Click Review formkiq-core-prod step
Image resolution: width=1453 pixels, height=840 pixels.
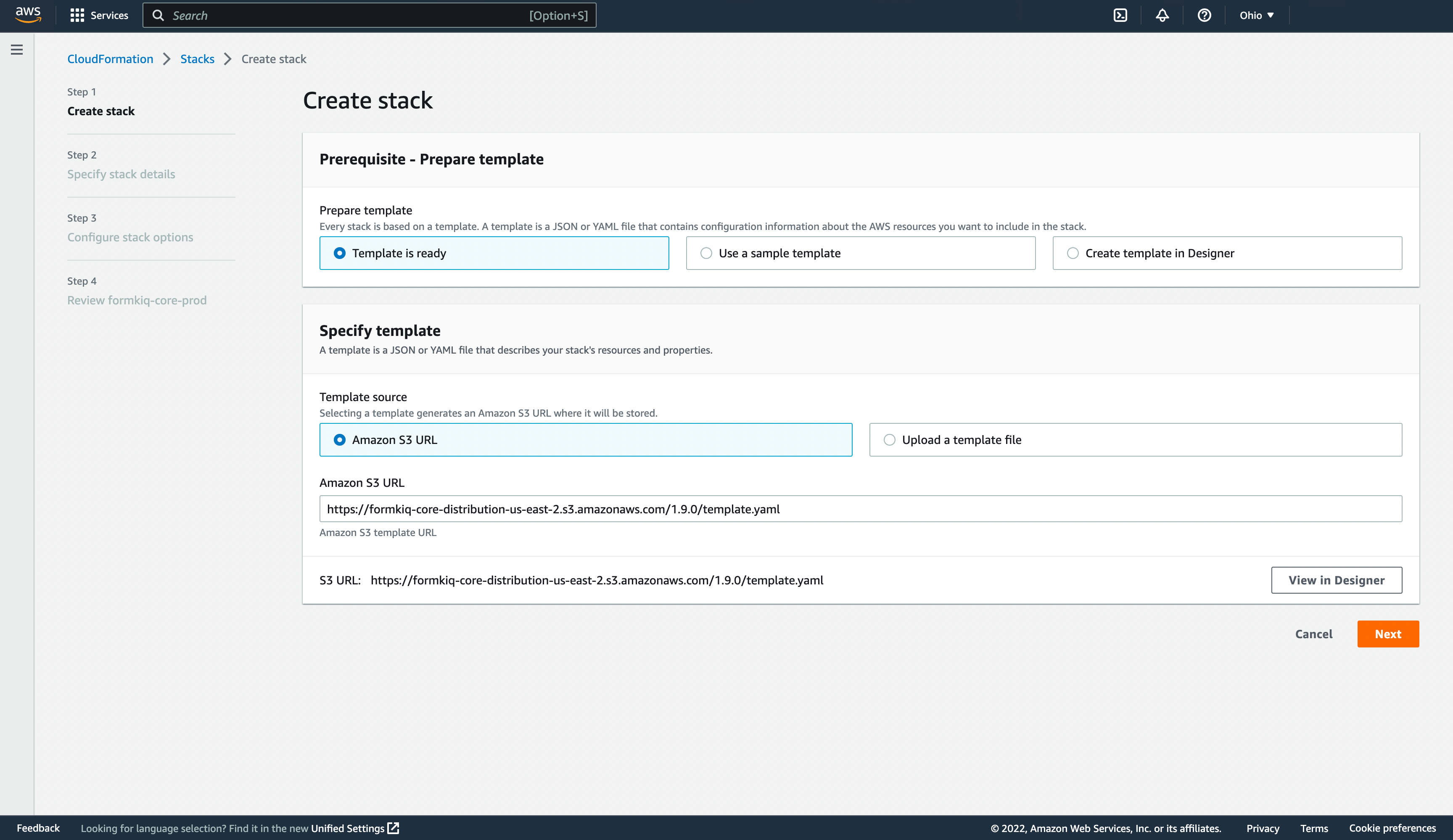click(137, 300)
